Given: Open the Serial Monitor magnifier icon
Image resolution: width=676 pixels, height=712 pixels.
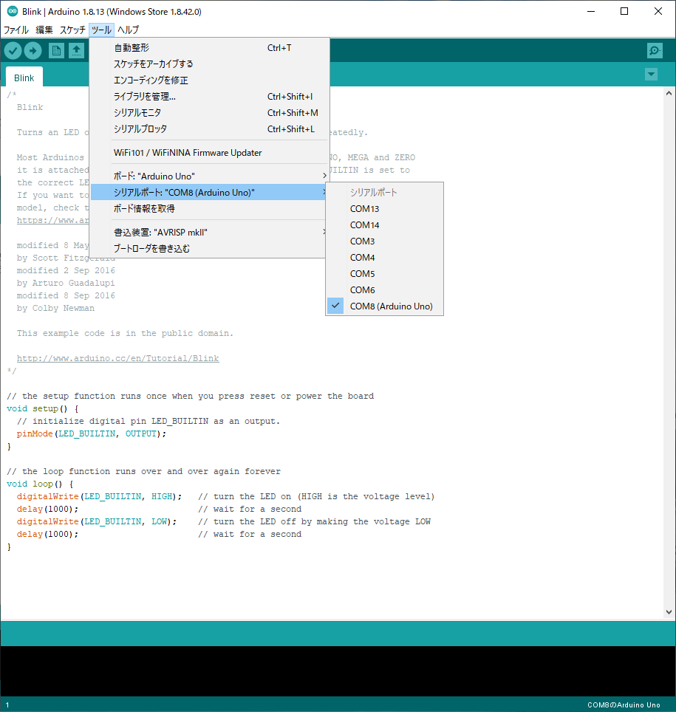Looking at the screenshot, I should (x=654, y=50).
